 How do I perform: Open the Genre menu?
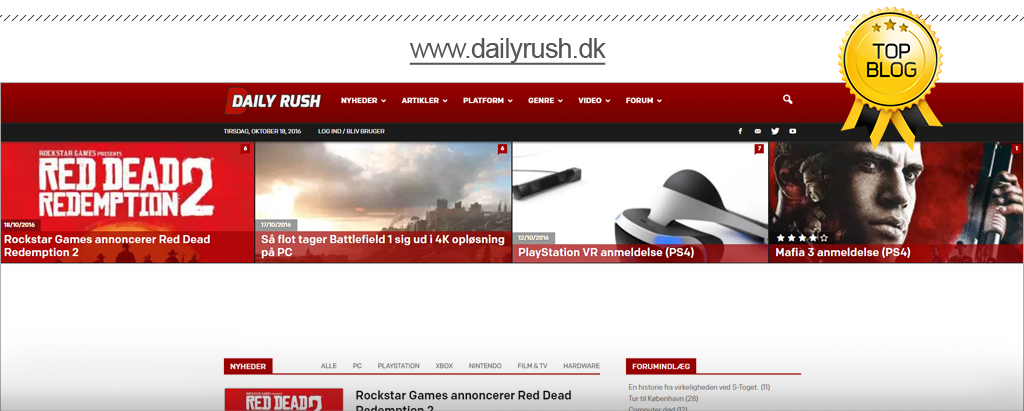tap(545, 101)
